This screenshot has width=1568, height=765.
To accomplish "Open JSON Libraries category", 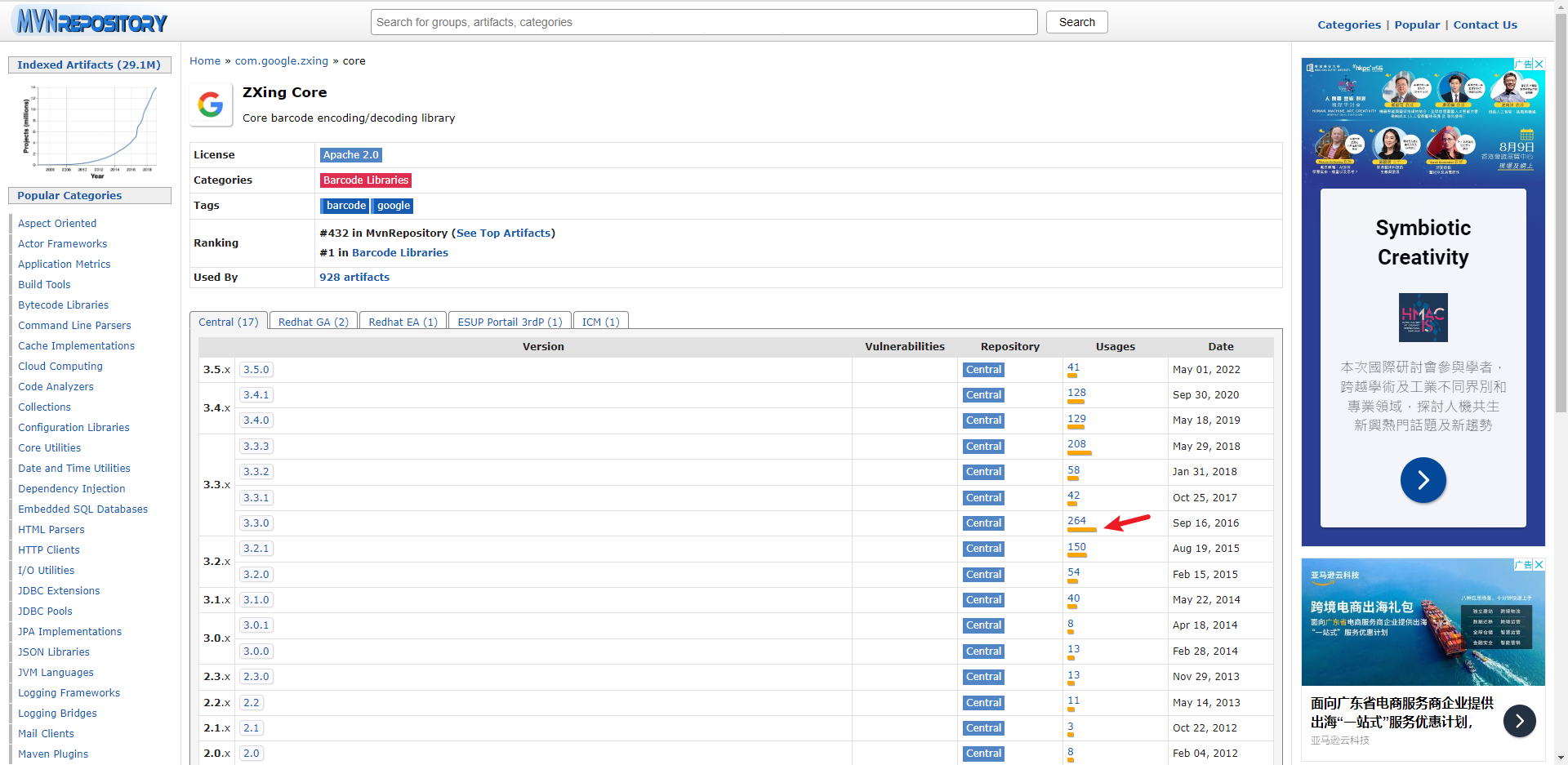I will (54, 652).
